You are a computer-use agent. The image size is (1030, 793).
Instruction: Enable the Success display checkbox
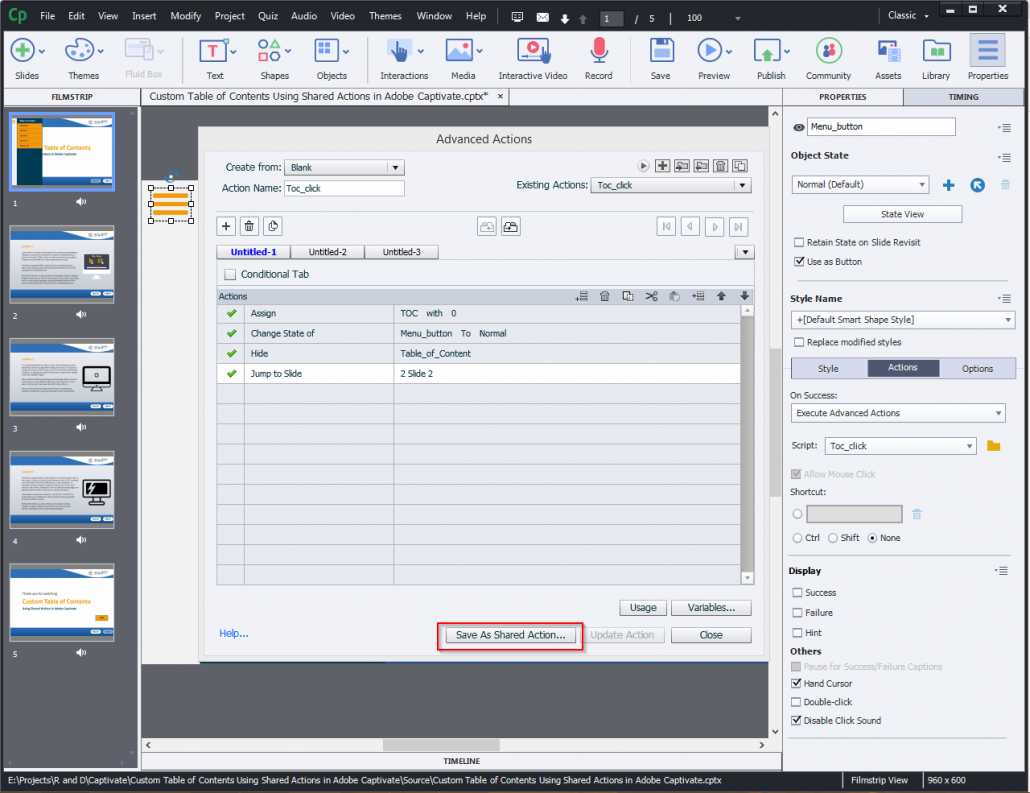tap(796, 592)
